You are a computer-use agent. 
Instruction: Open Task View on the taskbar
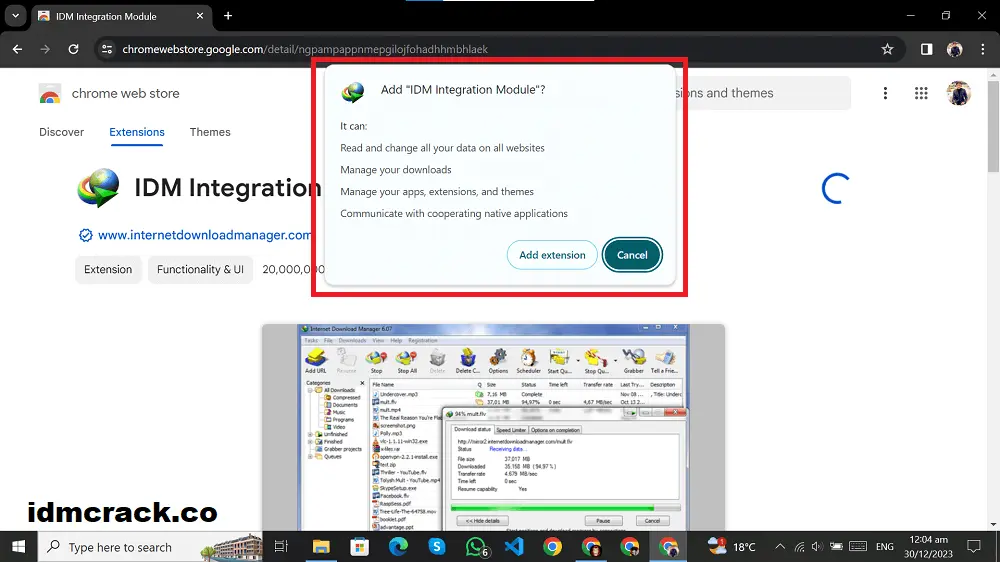click(x=281, y=547)
